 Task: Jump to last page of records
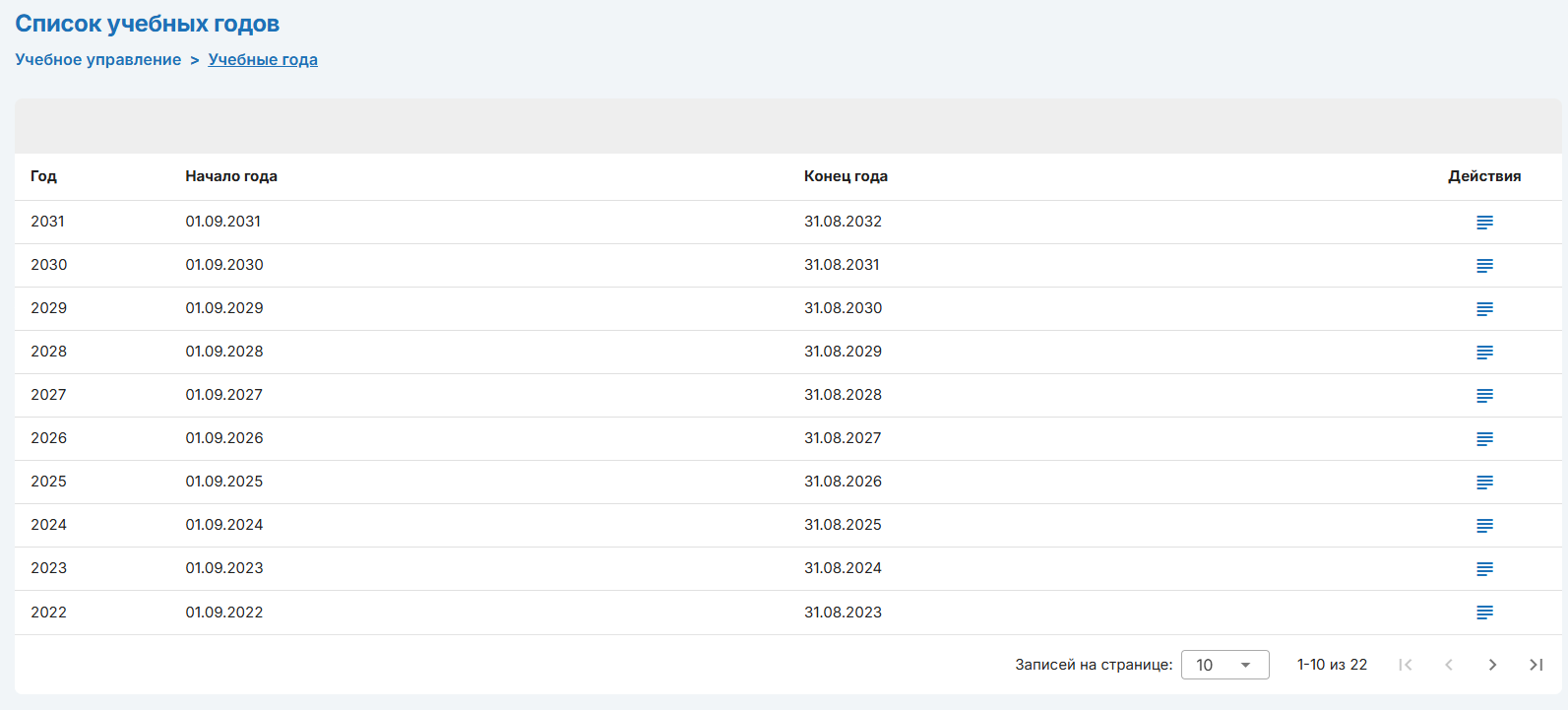click(x=1536, y=665)
